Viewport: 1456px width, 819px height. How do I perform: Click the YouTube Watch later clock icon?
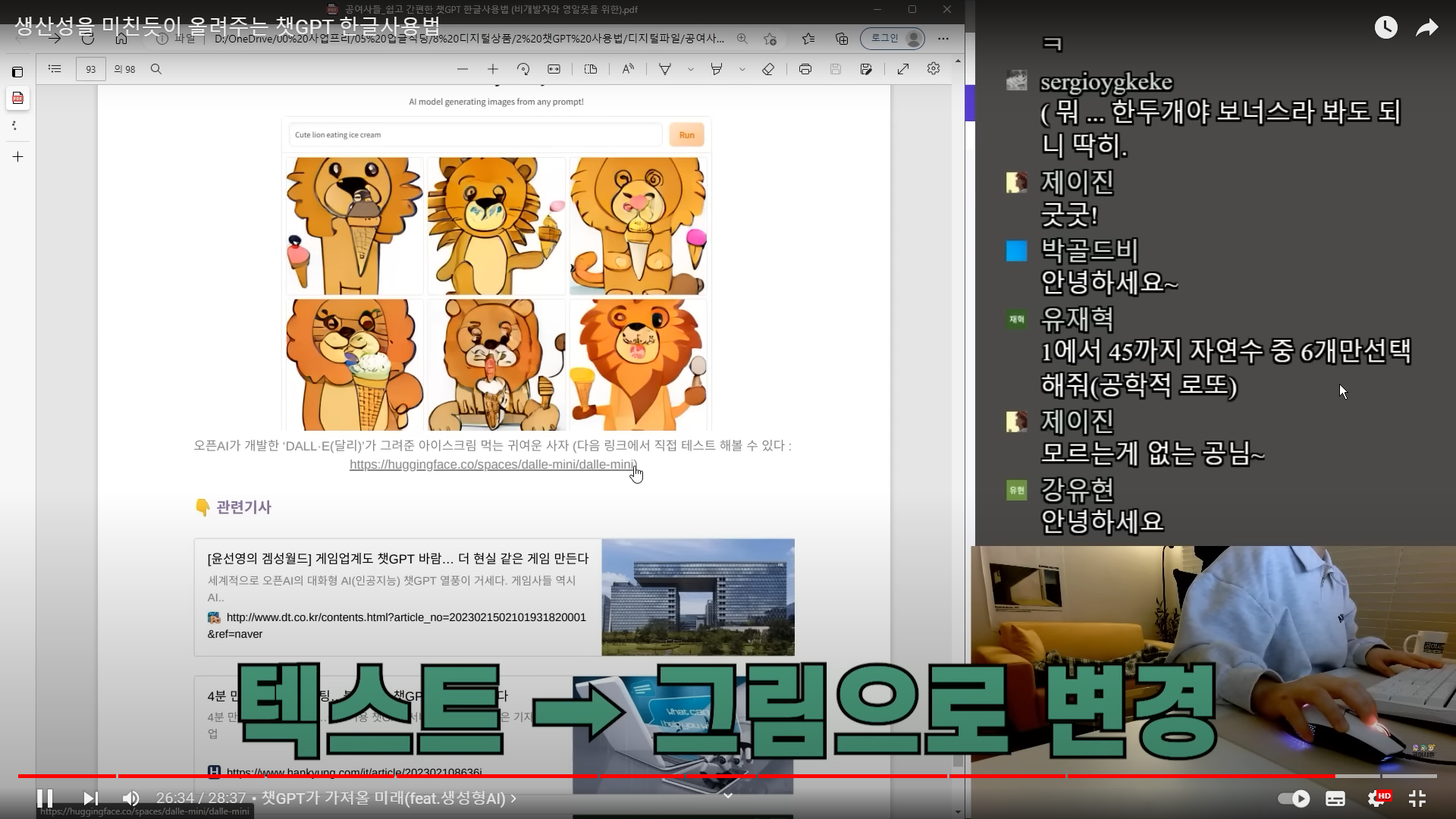(1385, 28)
